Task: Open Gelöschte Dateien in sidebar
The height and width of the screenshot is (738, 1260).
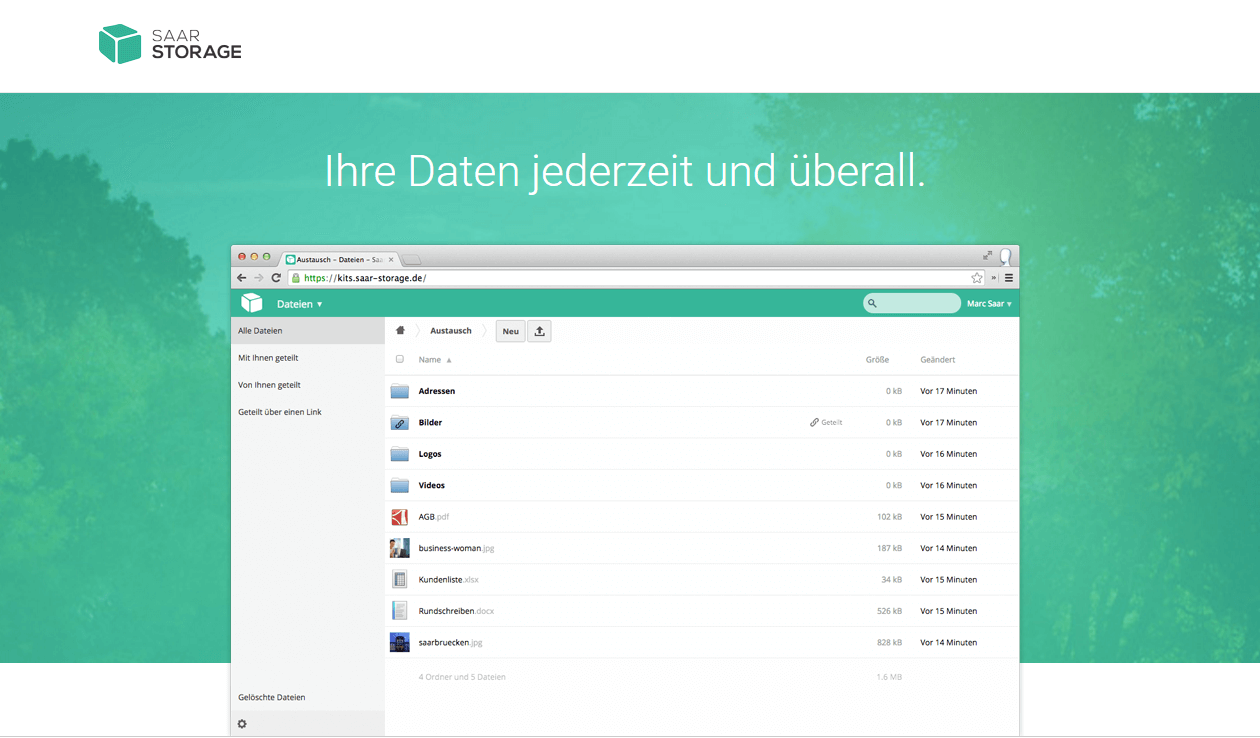Action: (x=272, y=697)
